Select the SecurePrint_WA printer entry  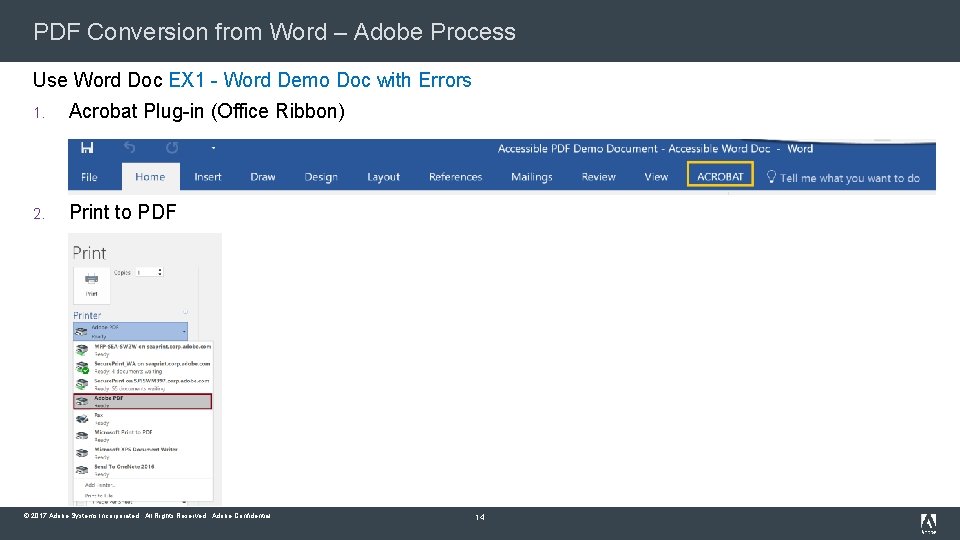tap(143, 367)
